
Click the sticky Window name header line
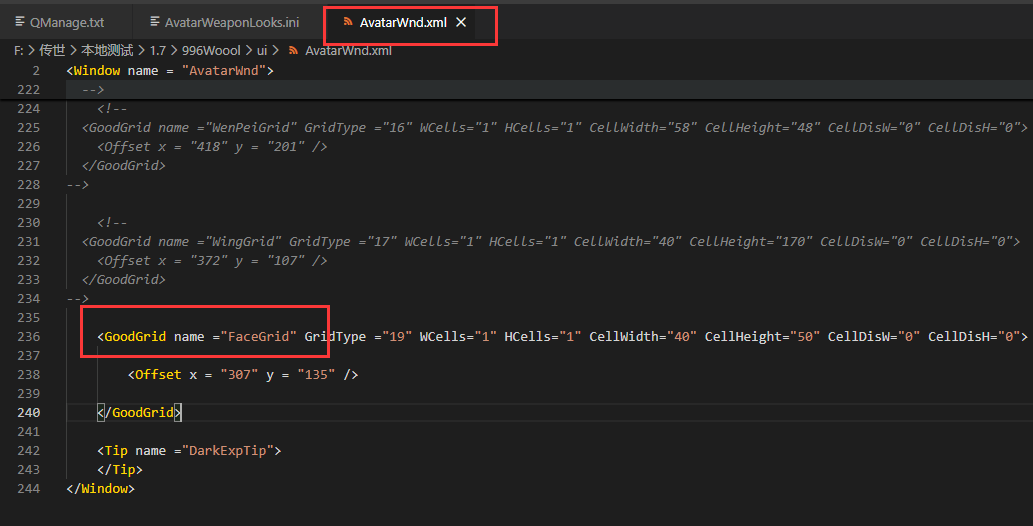tap(170, 70)
